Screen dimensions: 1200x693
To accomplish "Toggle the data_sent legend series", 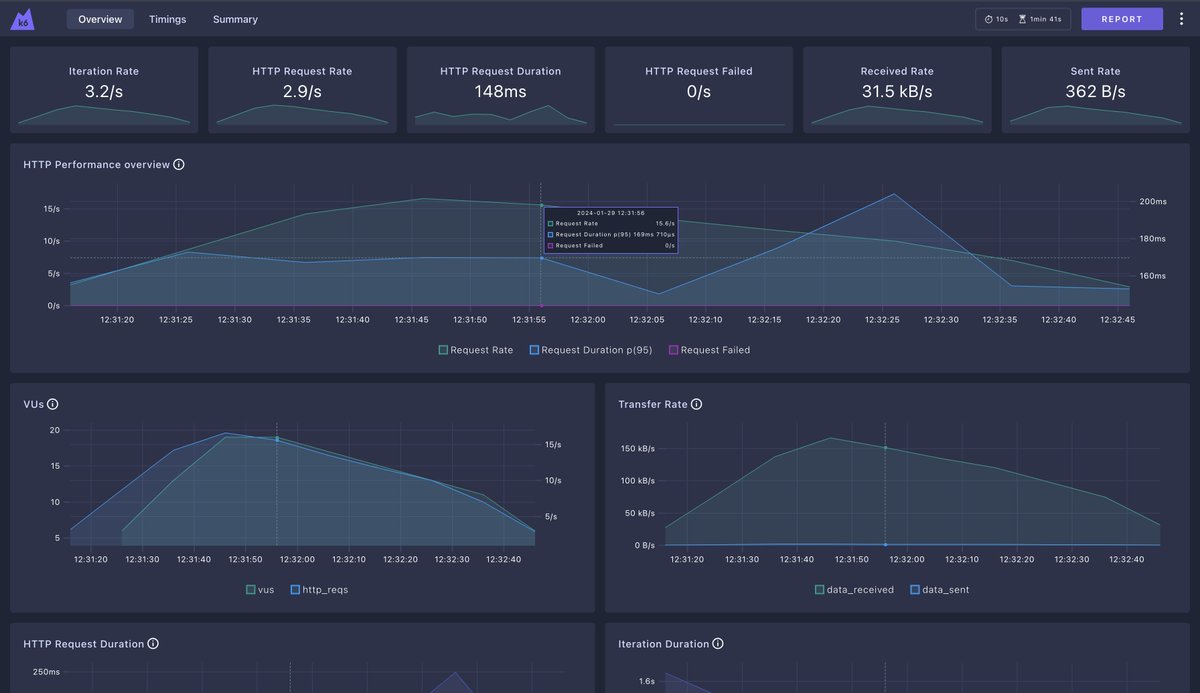I will click(939, 590).
